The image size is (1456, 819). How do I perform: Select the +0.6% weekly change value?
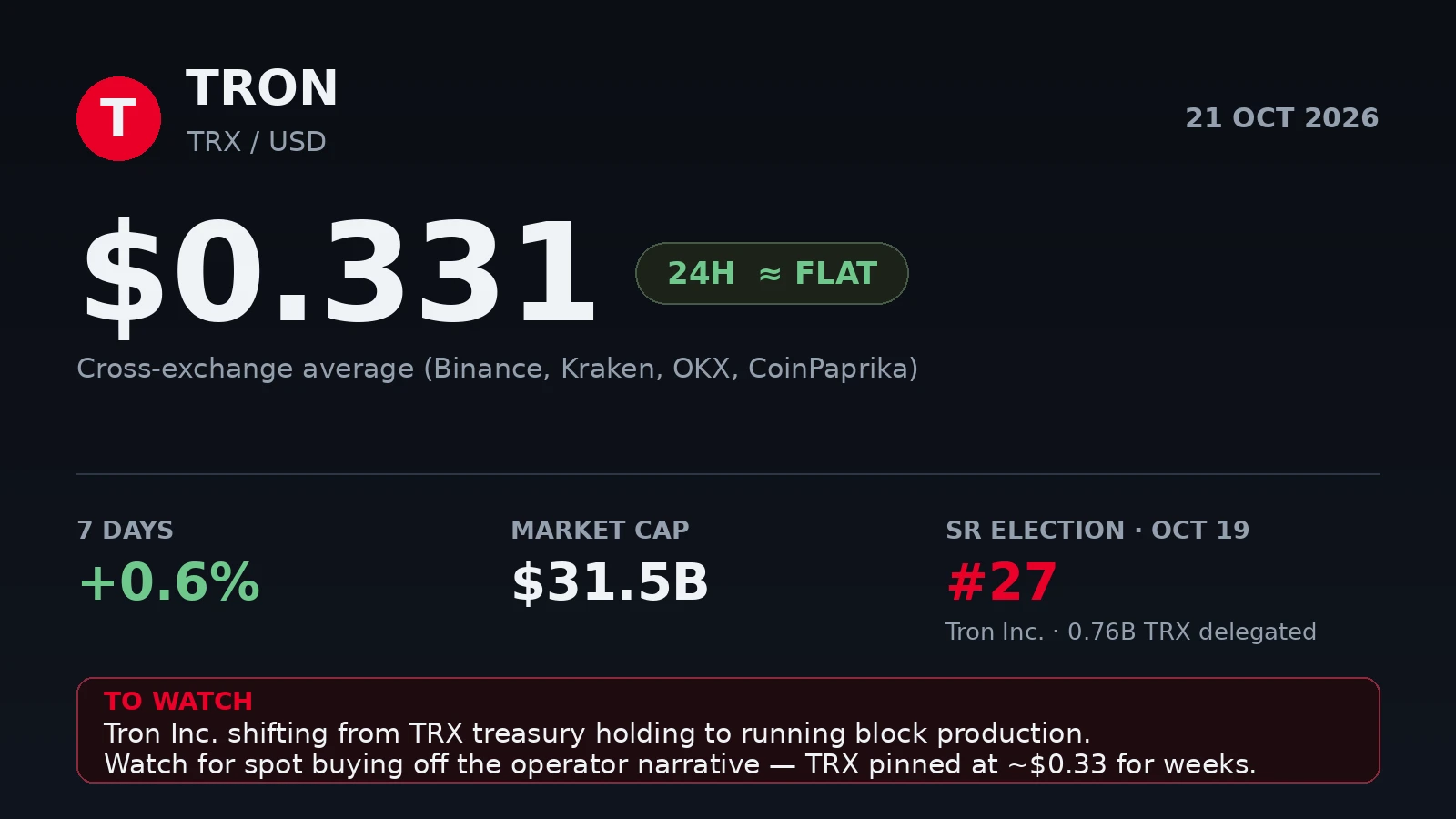169,582
